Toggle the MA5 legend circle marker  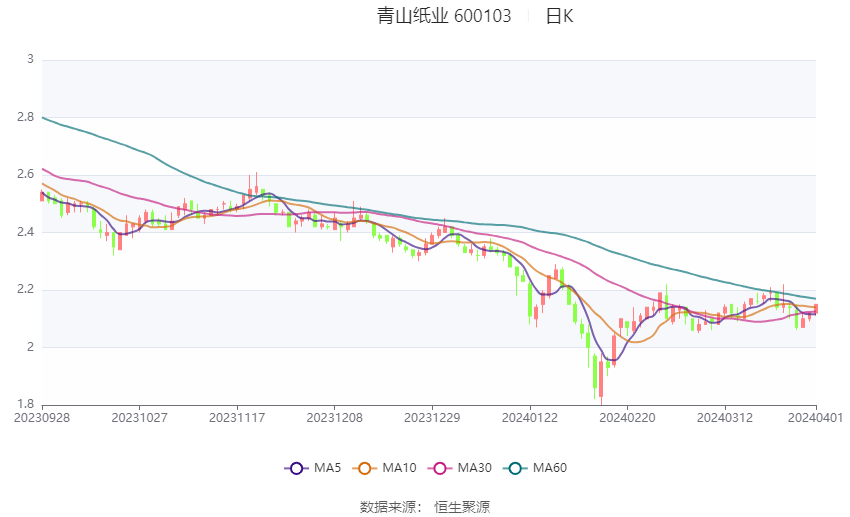point(294,468)
